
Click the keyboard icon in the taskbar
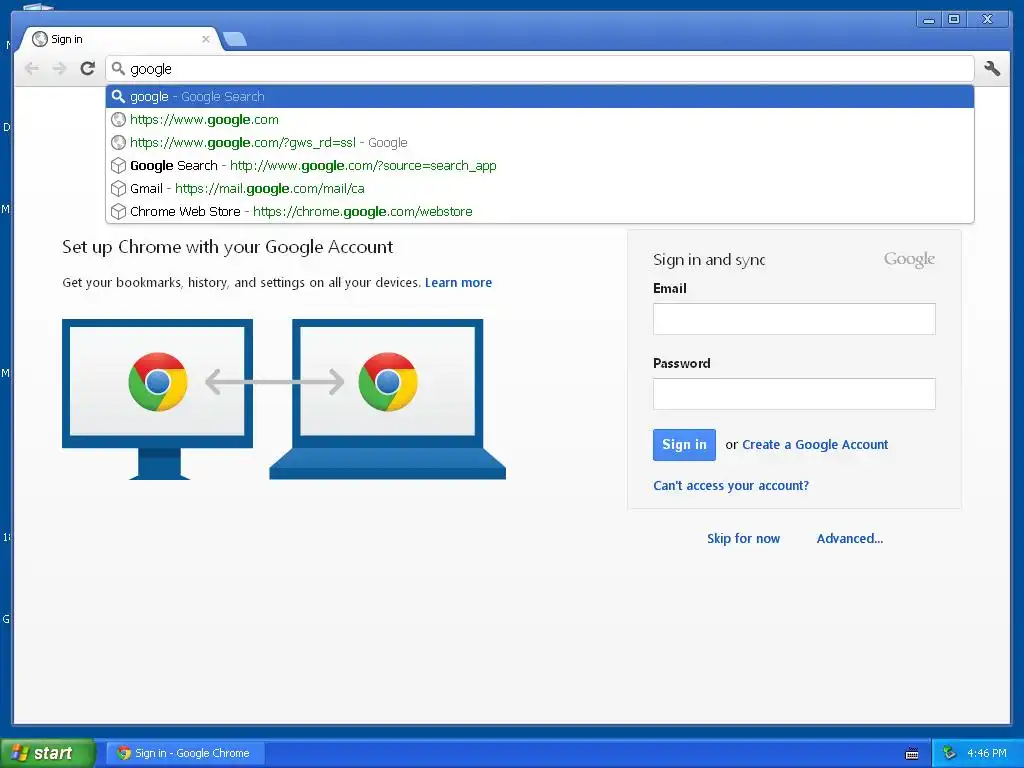(x=912, y=754)
